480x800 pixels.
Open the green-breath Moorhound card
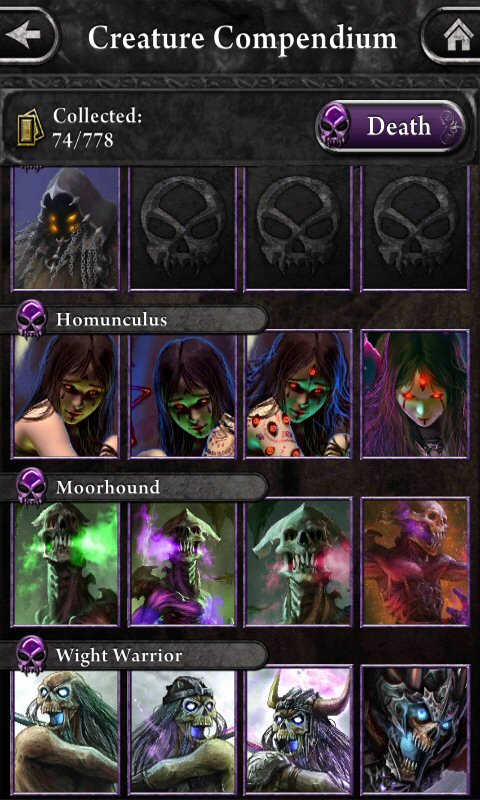pyautogui.click(x=65, y=563)
